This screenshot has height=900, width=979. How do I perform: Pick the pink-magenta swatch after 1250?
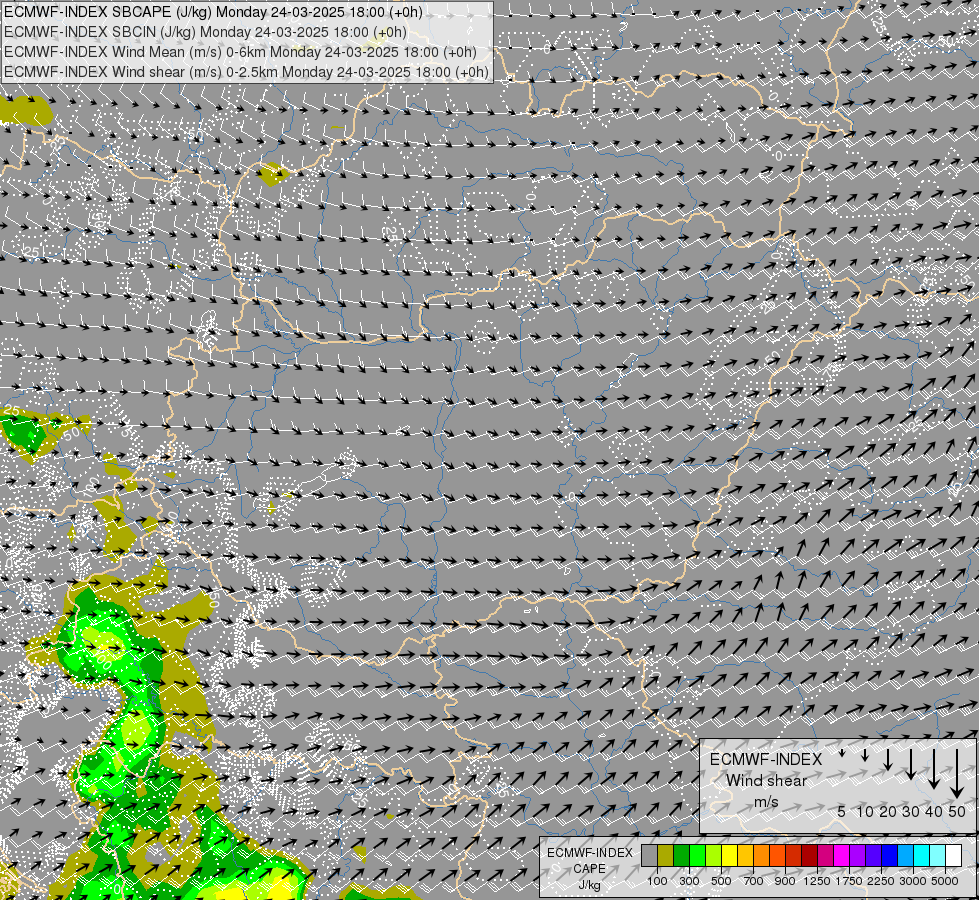pyautogui.click(x=825, y=856)
